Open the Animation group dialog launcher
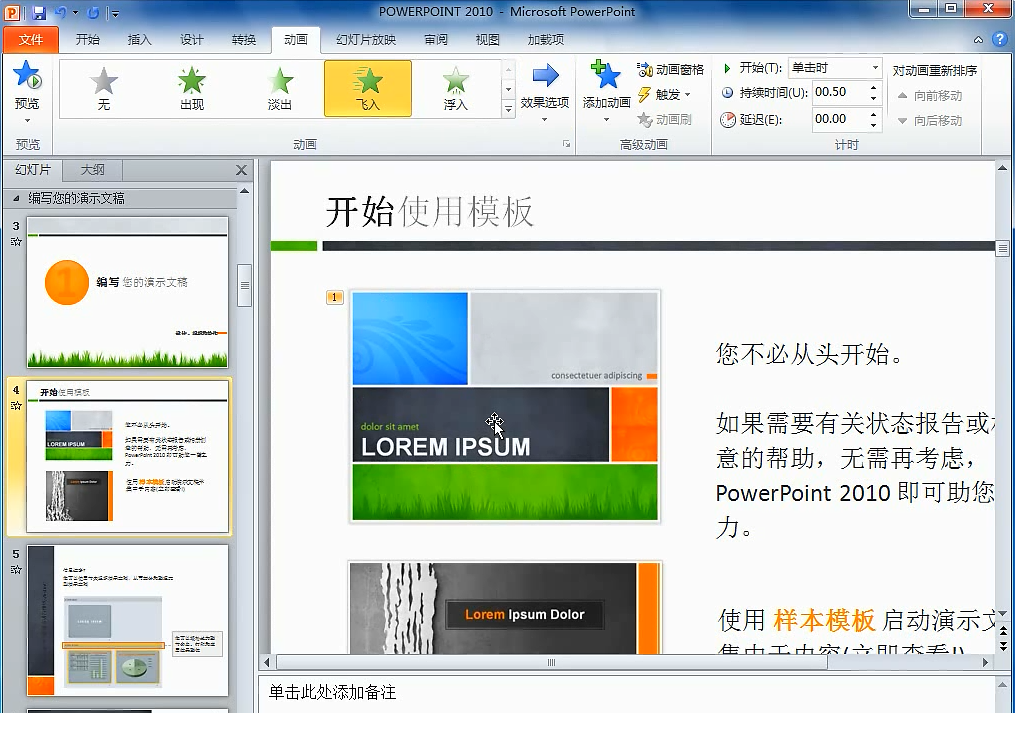The image size is (1015, 736). (566, 144)
